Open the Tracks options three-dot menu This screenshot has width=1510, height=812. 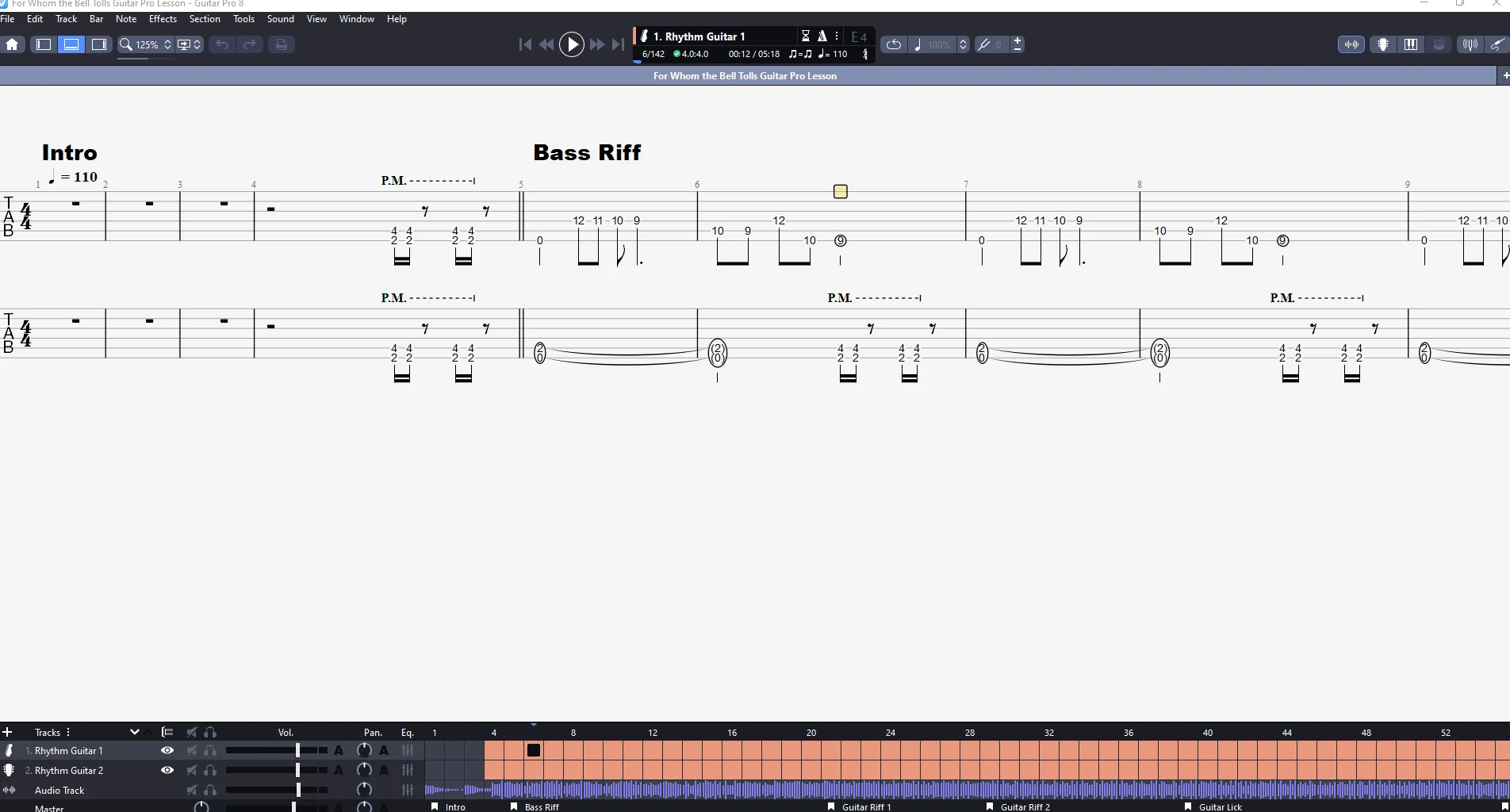point(68,732)
